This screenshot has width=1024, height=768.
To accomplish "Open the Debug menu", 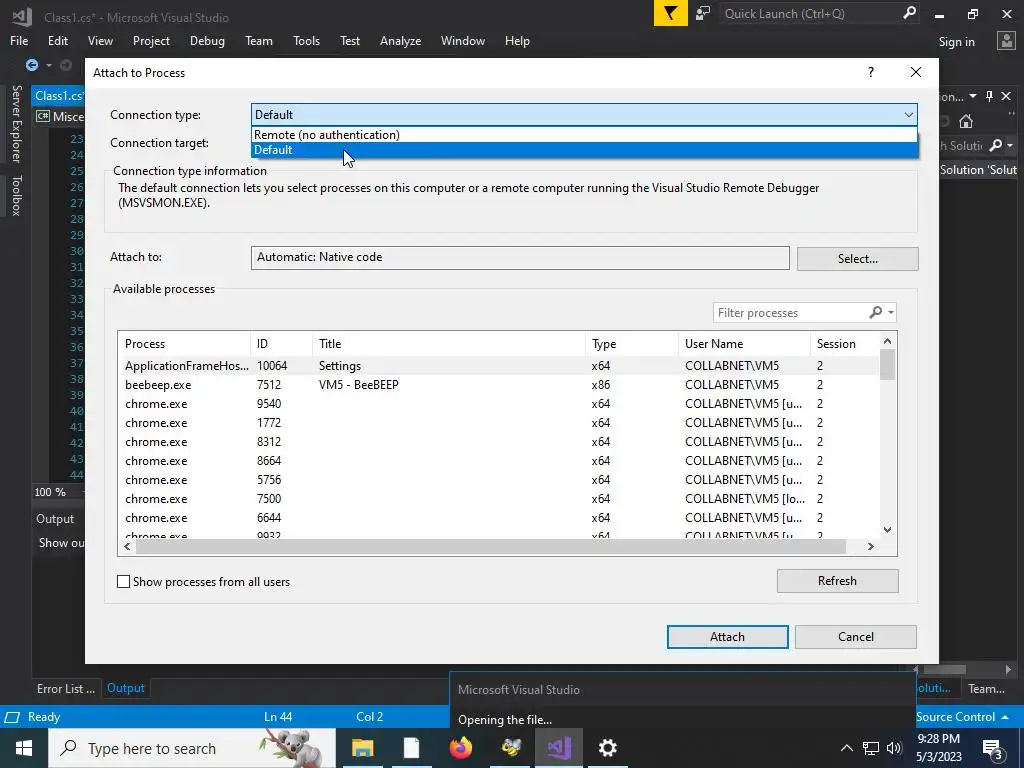I will pyautogui.click(x=207, y=40).
